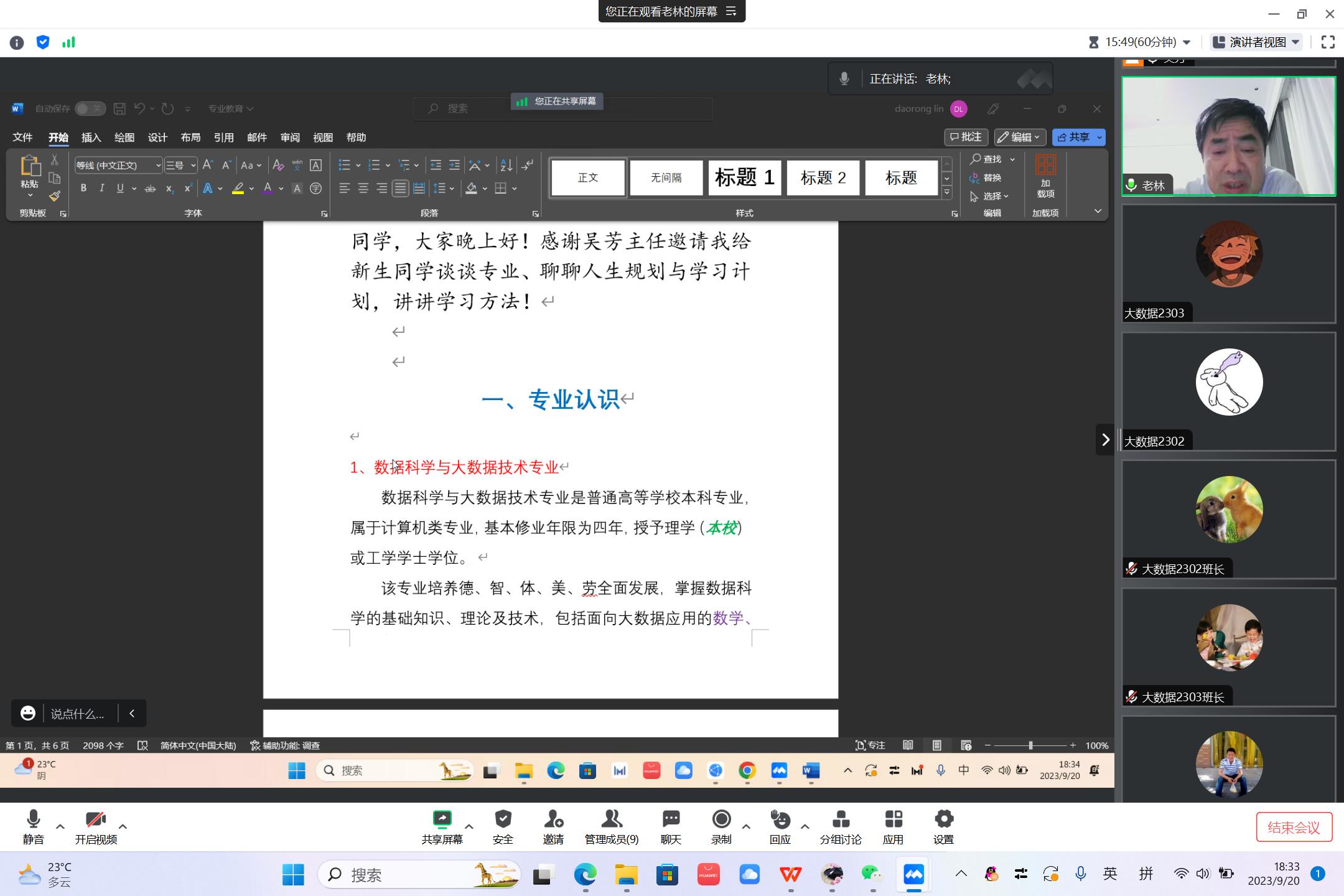Turn on camera via 开启视频
The image size is (1344, 896).
(x=96, y=827)
